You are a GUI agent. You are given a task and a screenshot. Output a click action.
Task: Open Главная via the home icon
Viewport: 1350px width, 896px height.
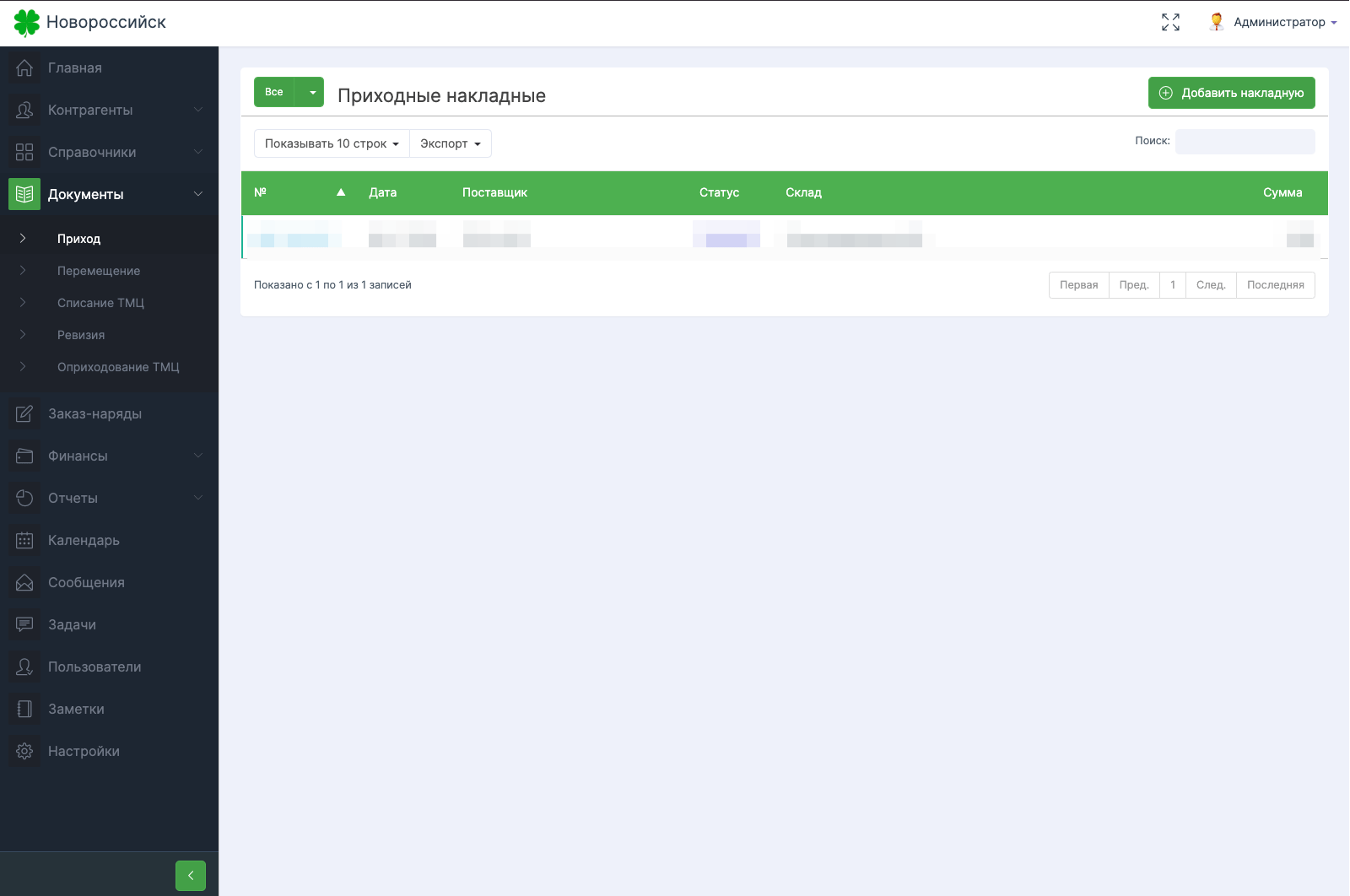(24, 67)
